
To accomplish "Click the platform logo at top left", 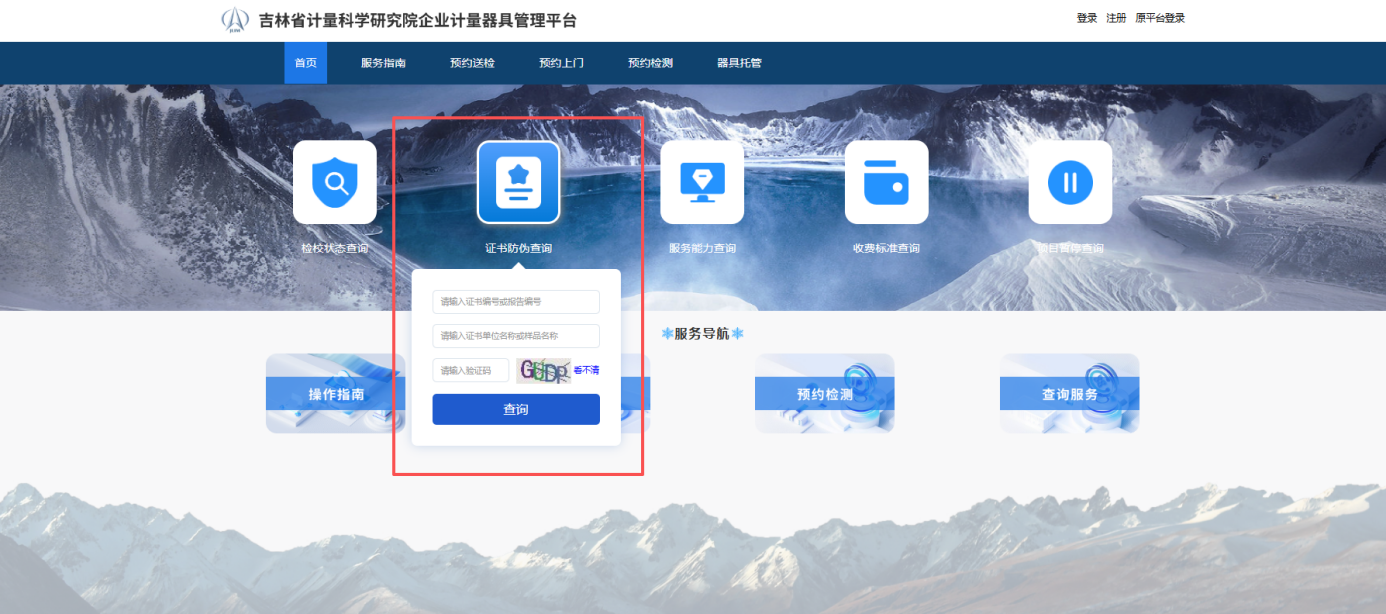I will point(234,17).
